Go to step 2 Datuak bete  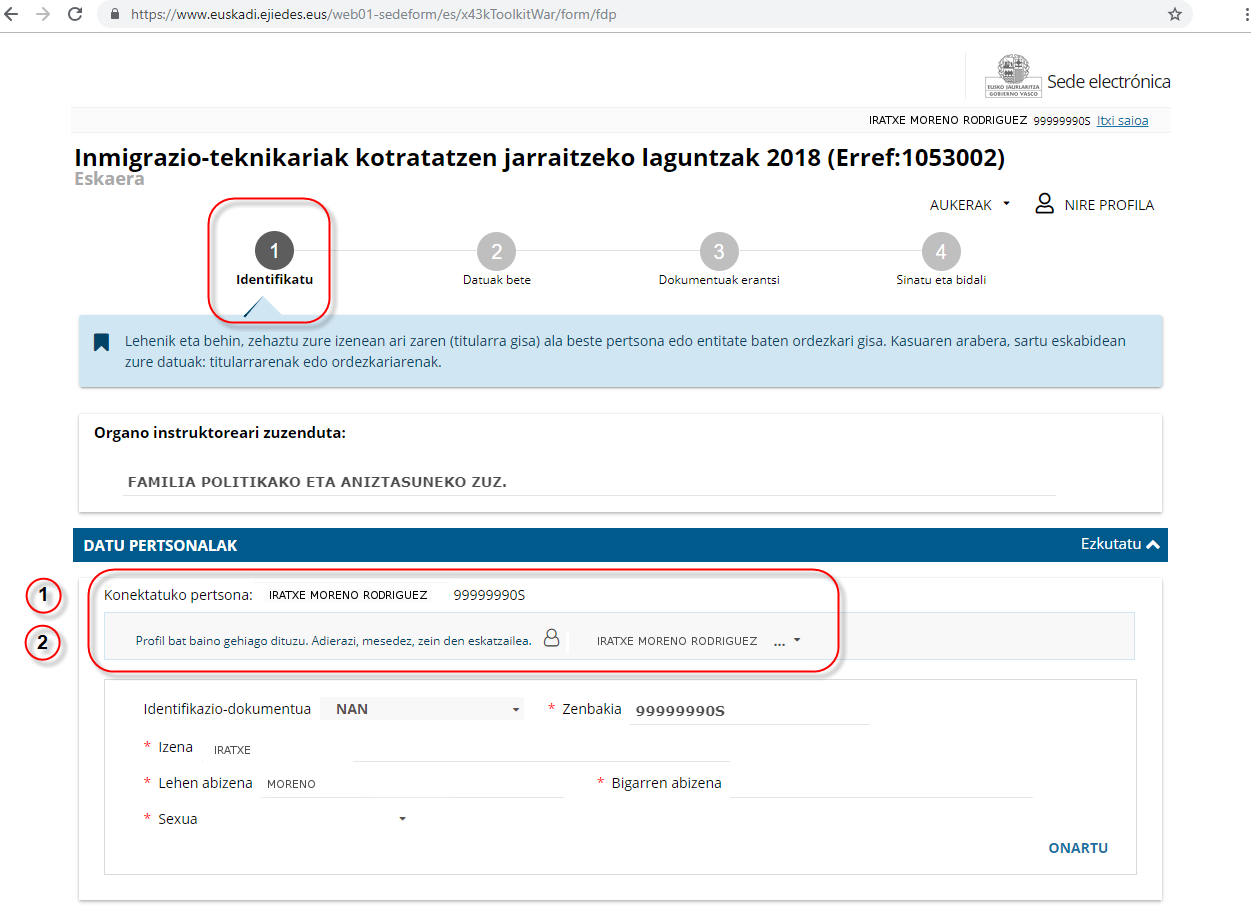[496, 253]
